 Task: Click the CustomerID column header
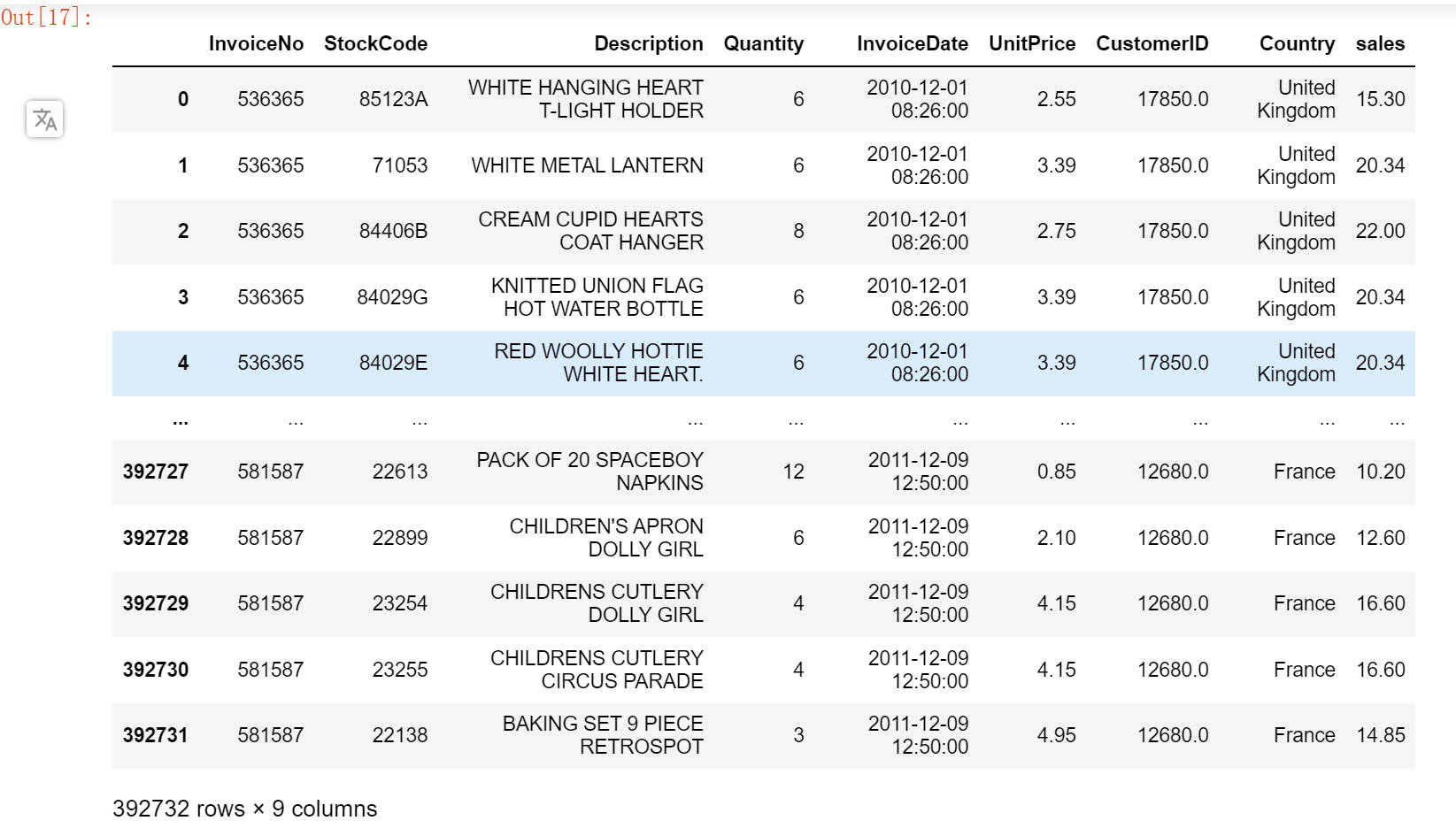[x=1152, y=43]
